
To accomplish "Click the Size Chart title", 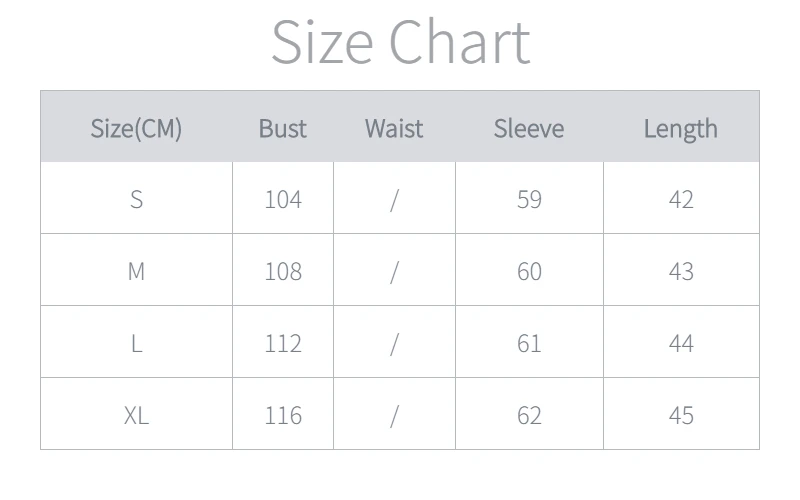I will [x=400, y=43].
